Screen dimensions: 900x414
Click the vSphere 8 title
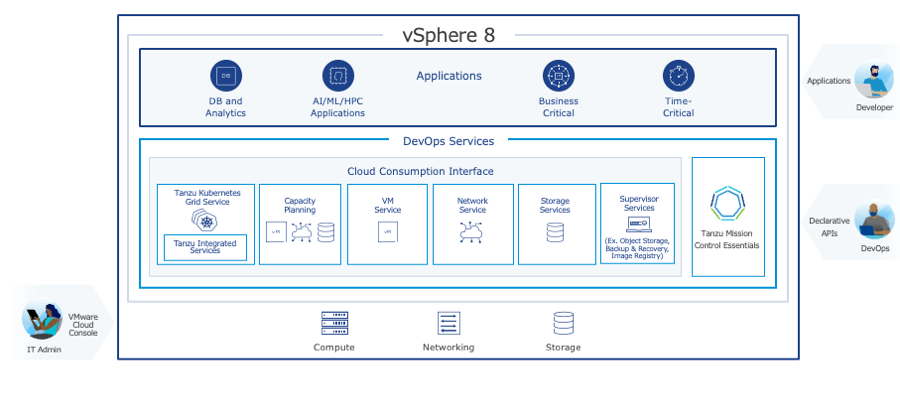point(449,35)
